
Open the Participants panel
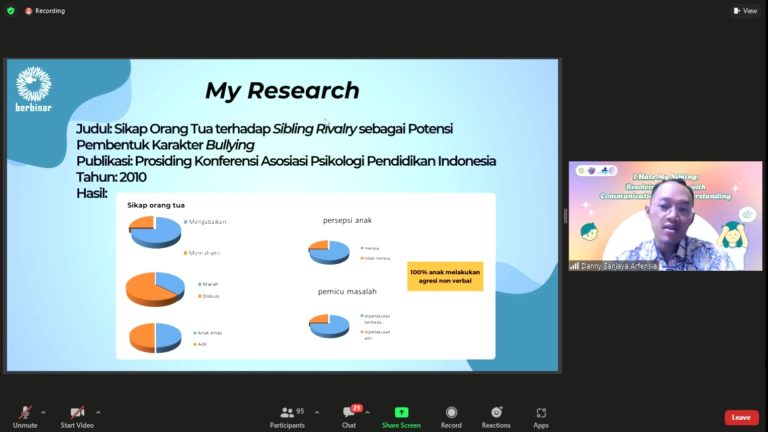tap(287, 415)
